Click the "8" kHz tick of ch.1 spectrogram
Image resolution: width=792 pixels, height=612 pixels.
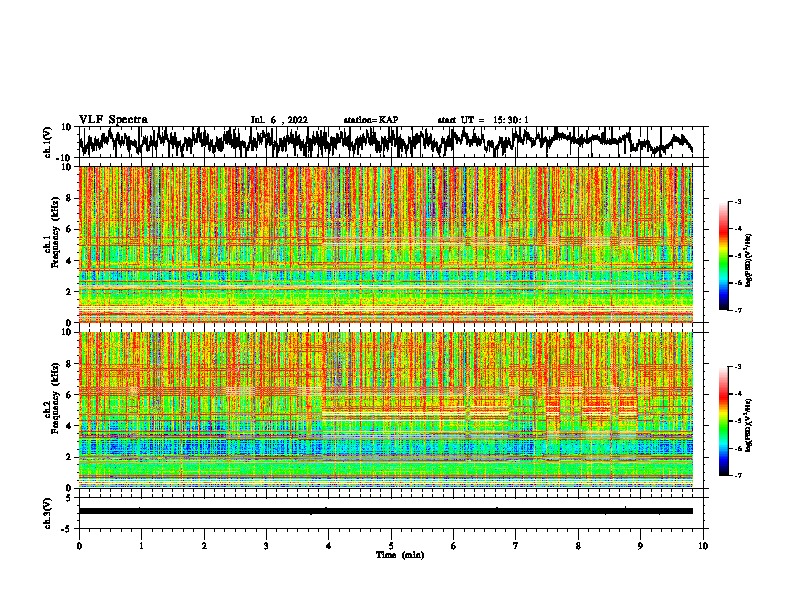(x=69, y=198)
